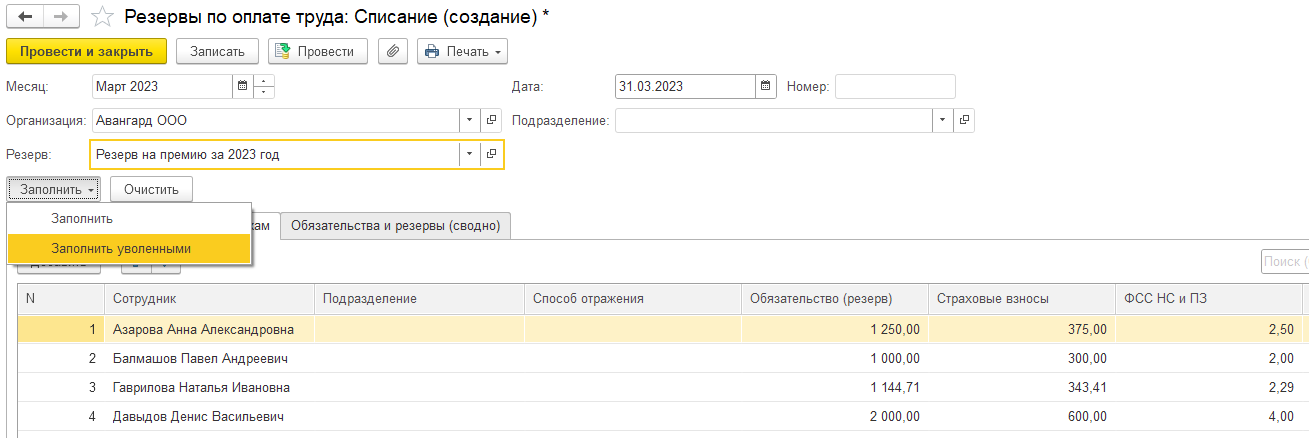This screenshot has height=438, width=1309.
Task: Click the forward navigation arrow
Action: pos(61,17)
